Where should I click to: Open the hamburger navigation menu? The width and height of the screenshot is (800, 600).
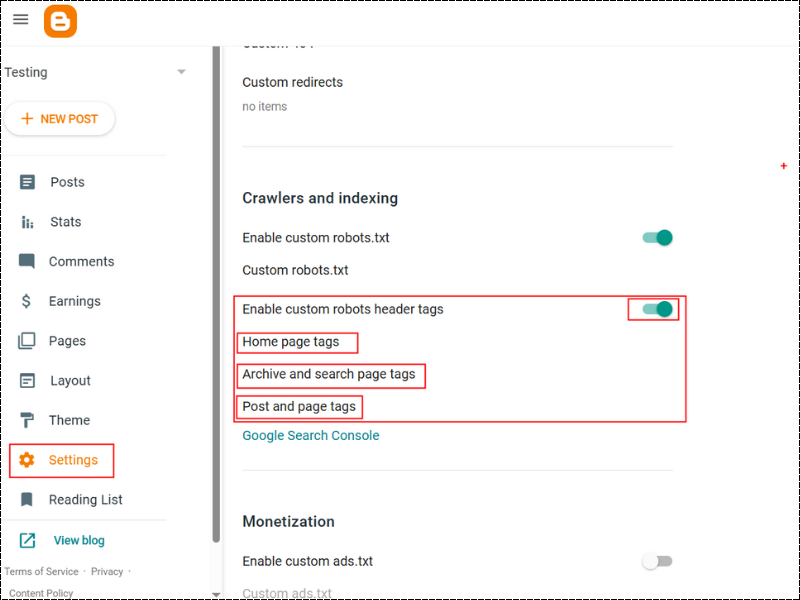tap(20, 19)
